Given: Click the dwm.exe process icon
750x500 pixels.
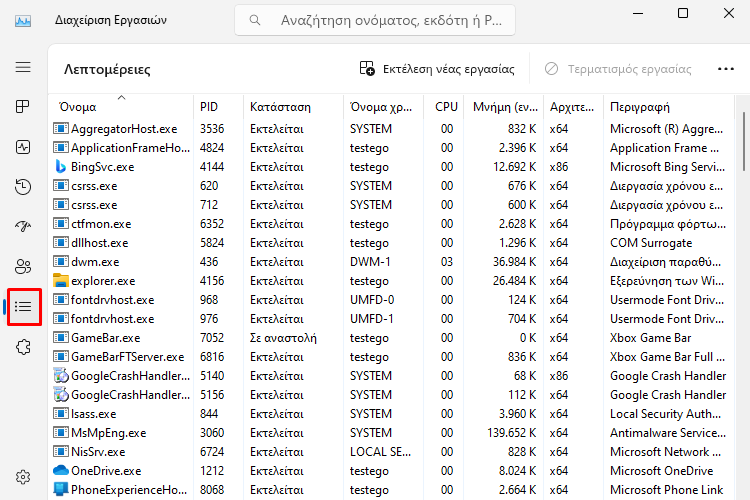Looking at the screenshot, I should (x=61, y=262).
